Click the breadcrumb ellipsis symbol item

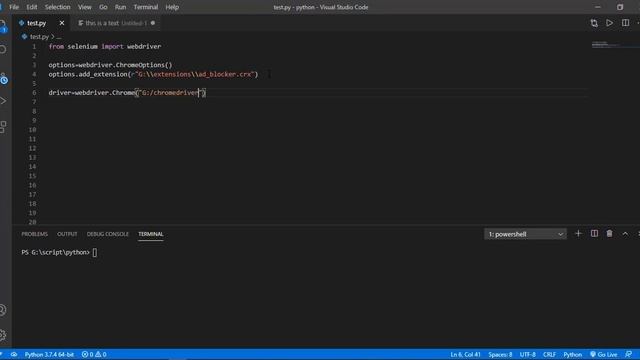[59, 37]
